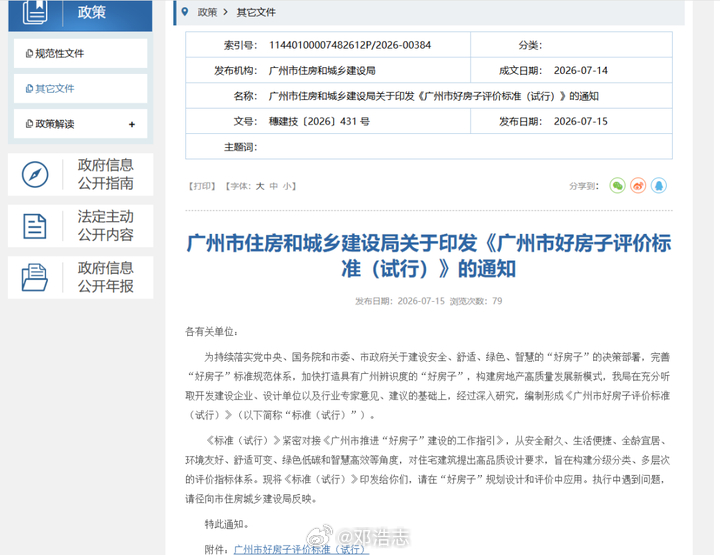Share the notice to Weibo
This screenshot has width=720, height=555.
[x=638, y=186]
